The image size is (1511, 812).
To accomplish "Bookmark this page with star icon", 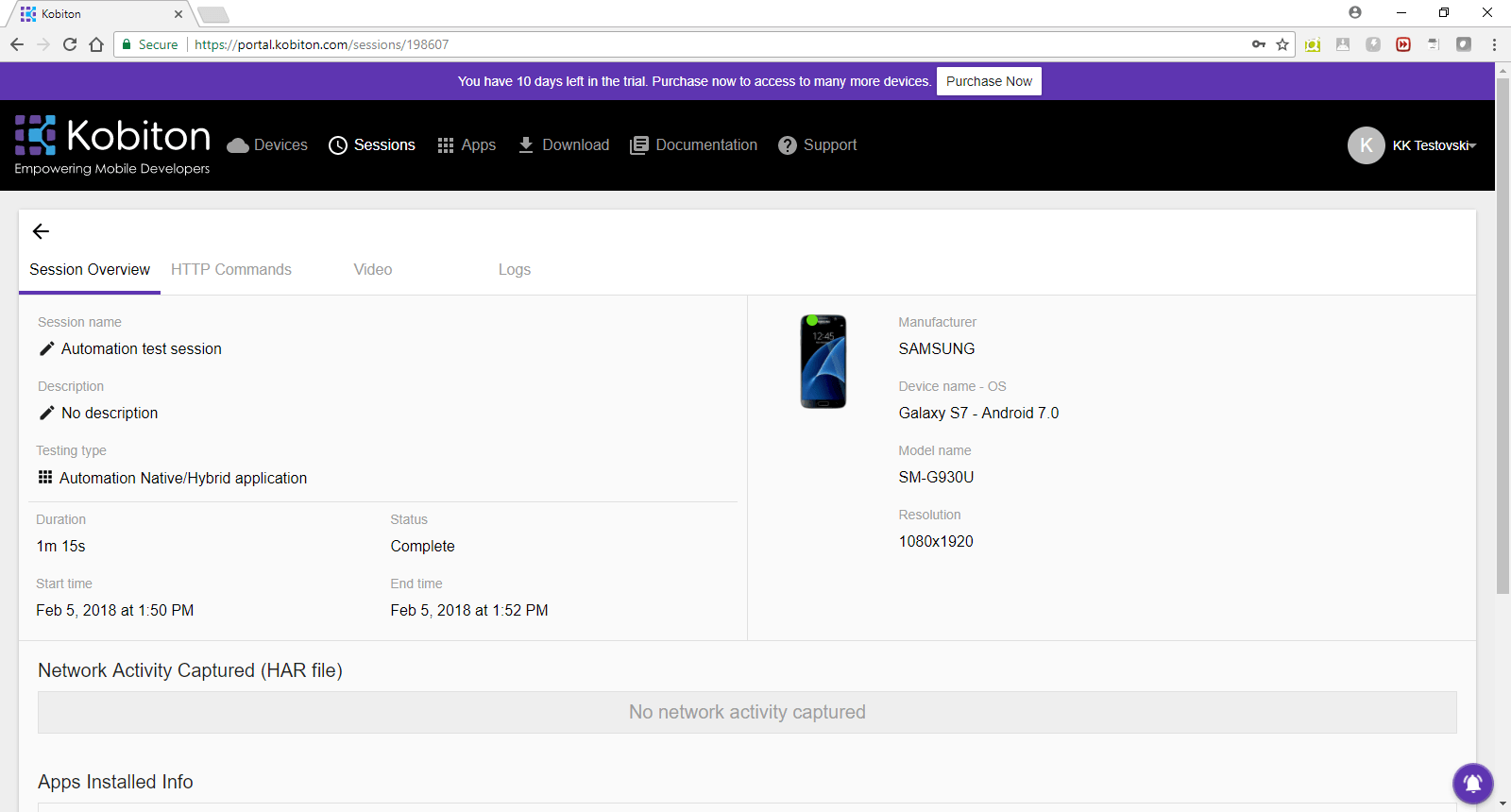I will click(x=1282, y=44).
